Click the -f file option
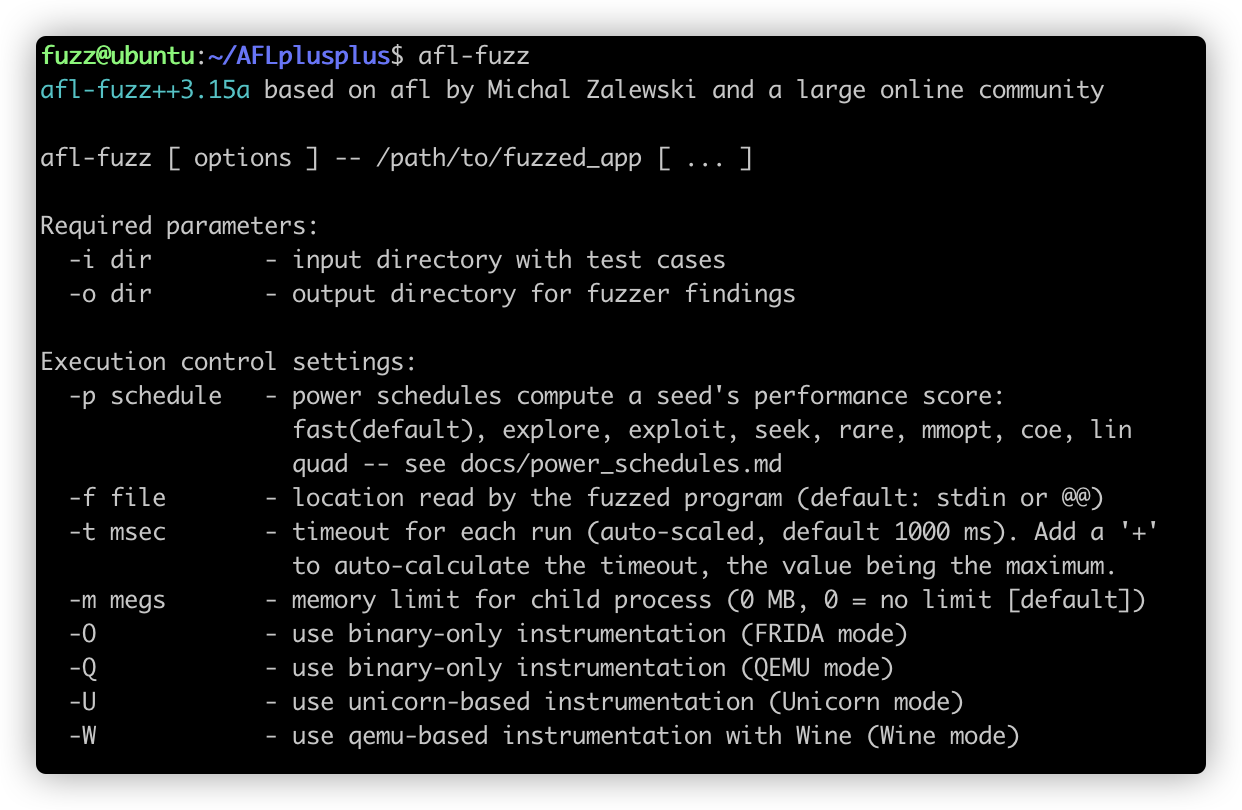This screenshot has width=1242, height=810. click(118, 498)
